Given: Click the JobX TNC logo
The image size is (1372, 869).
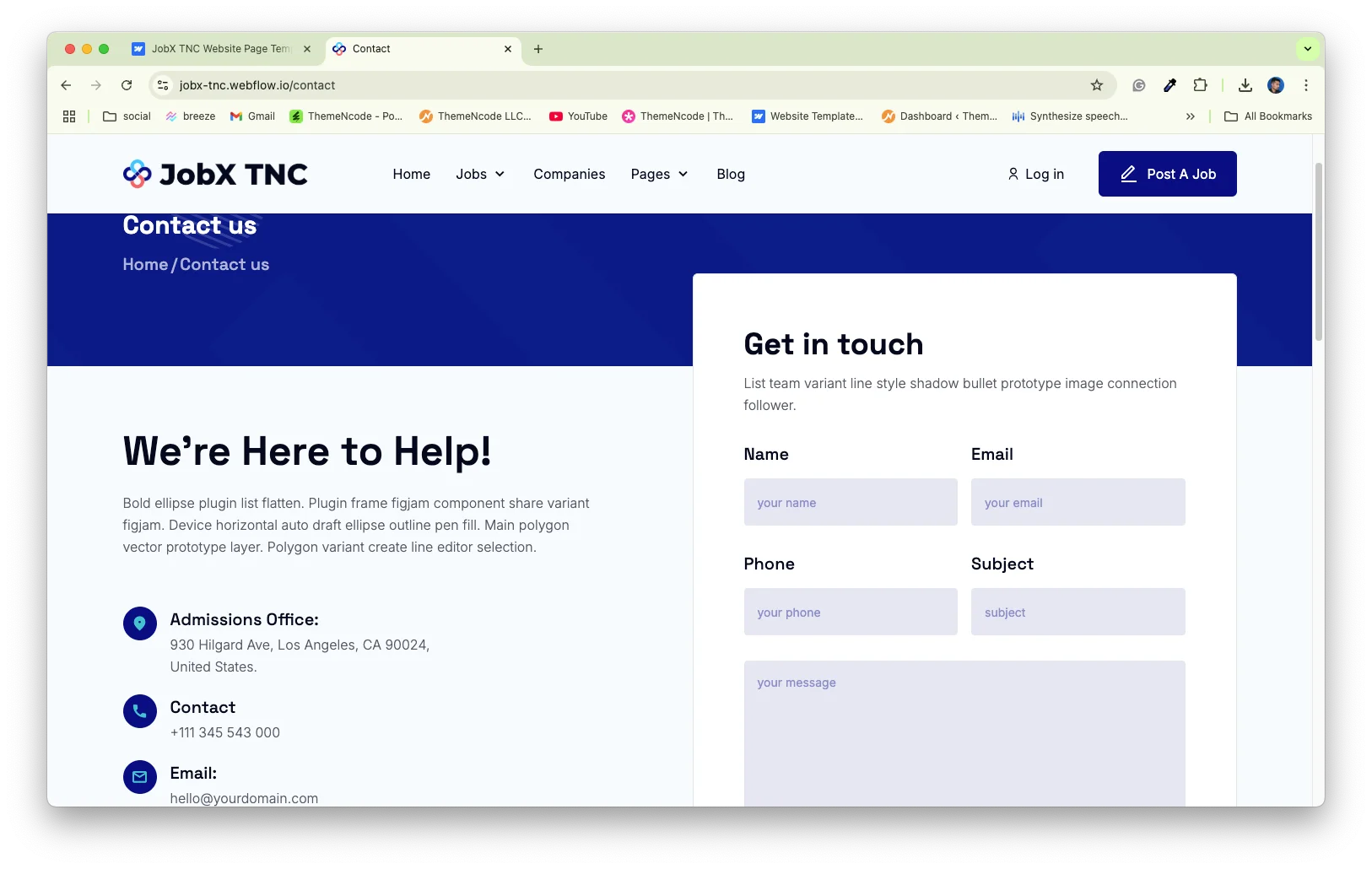Looking at the screenshot, I should pos(215,174).
